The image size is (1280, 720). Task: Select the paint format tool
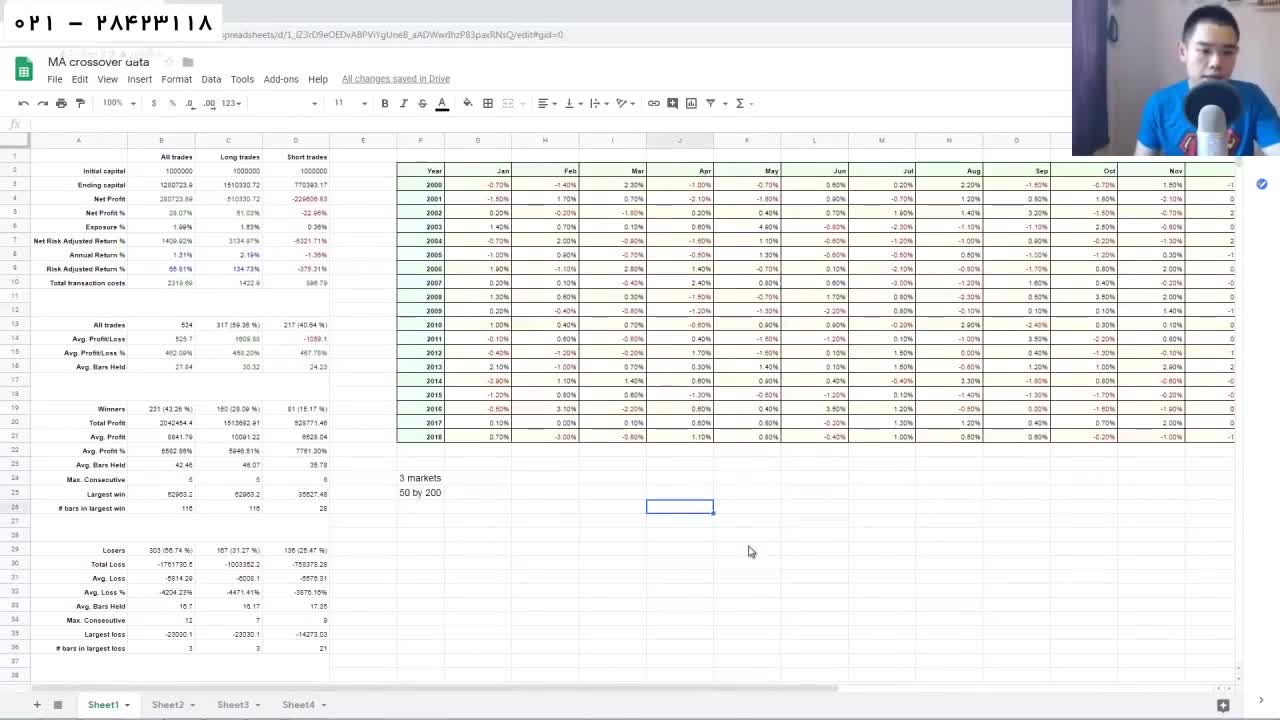(80, 103)
